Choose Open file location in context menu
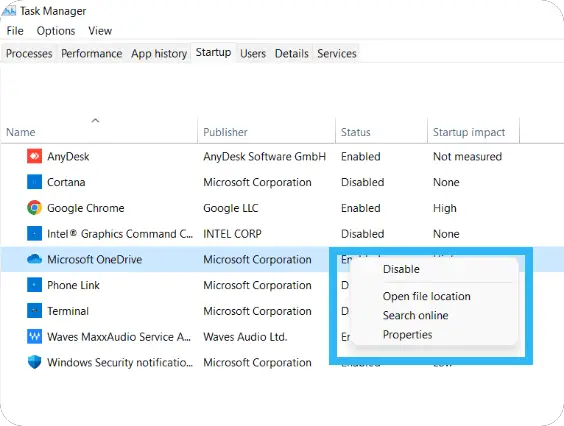Screen dimensions: 564x426 [427, 296]
